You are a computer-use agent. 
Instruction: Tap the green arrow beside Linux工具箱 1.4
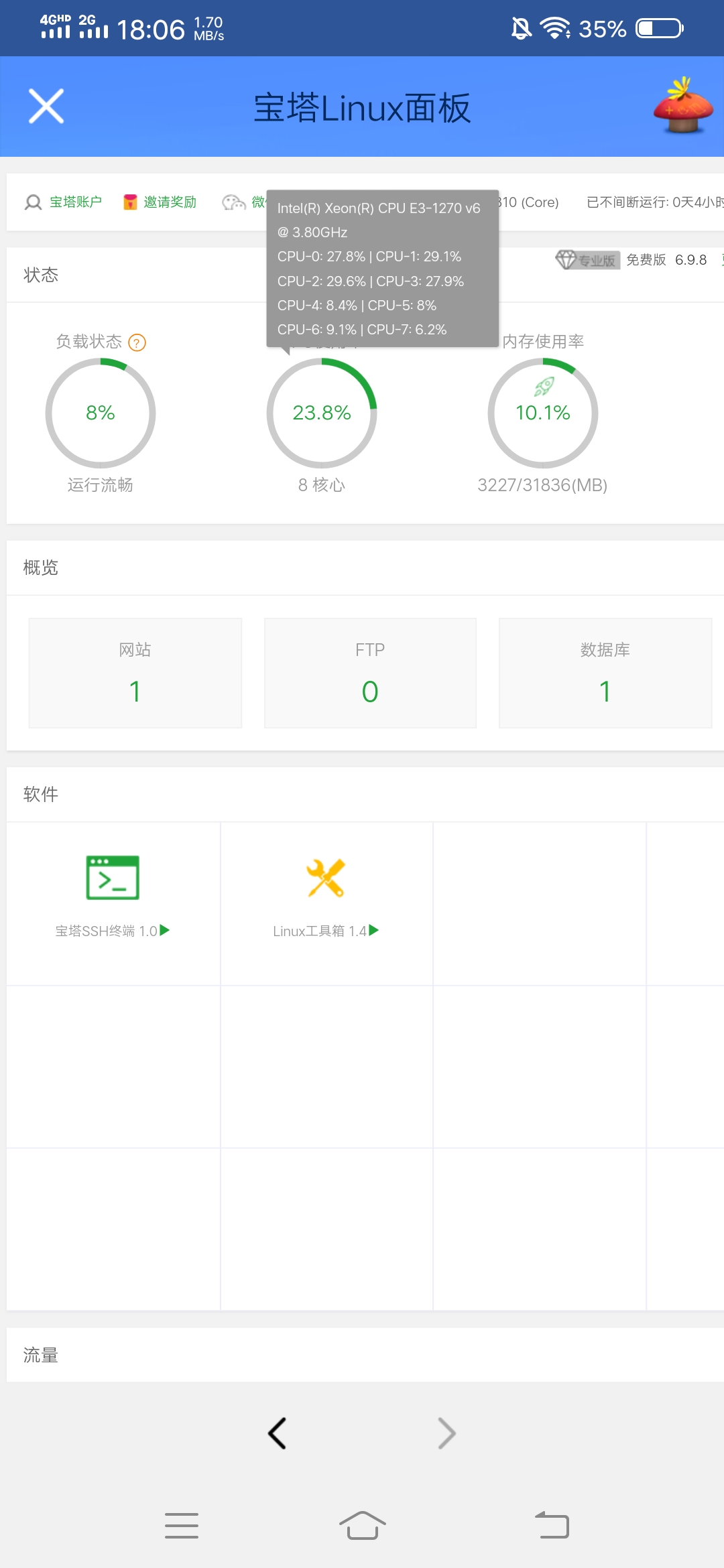click(374, 930)
